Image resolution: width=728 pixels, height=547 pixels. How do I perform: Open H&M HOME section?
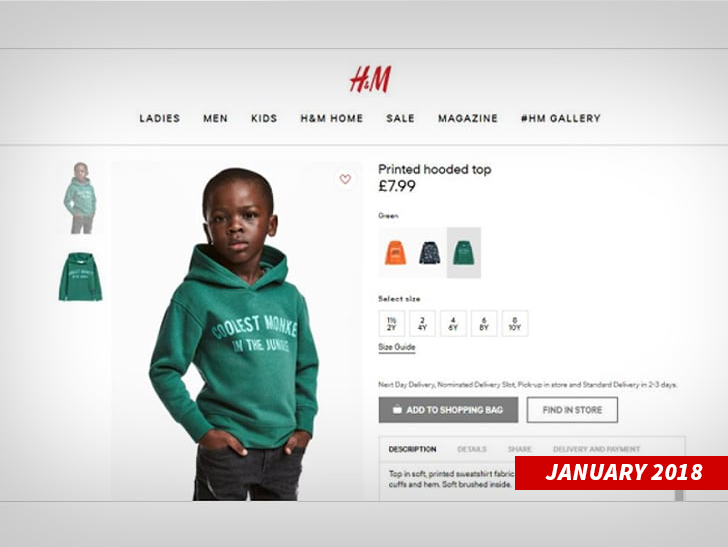332,118
